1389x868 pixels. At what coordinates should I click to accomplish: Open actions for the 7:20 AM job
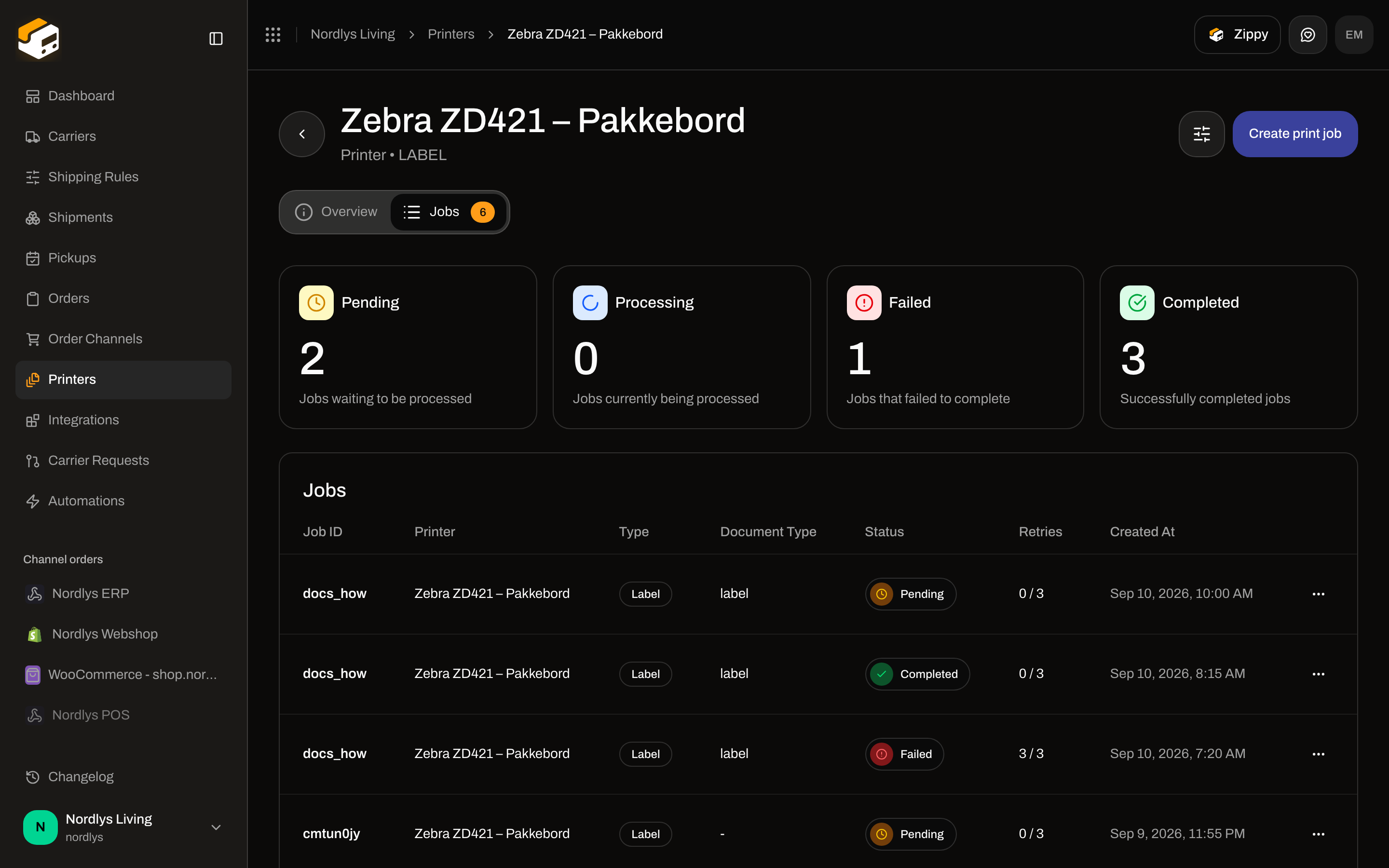(1319, 754)
